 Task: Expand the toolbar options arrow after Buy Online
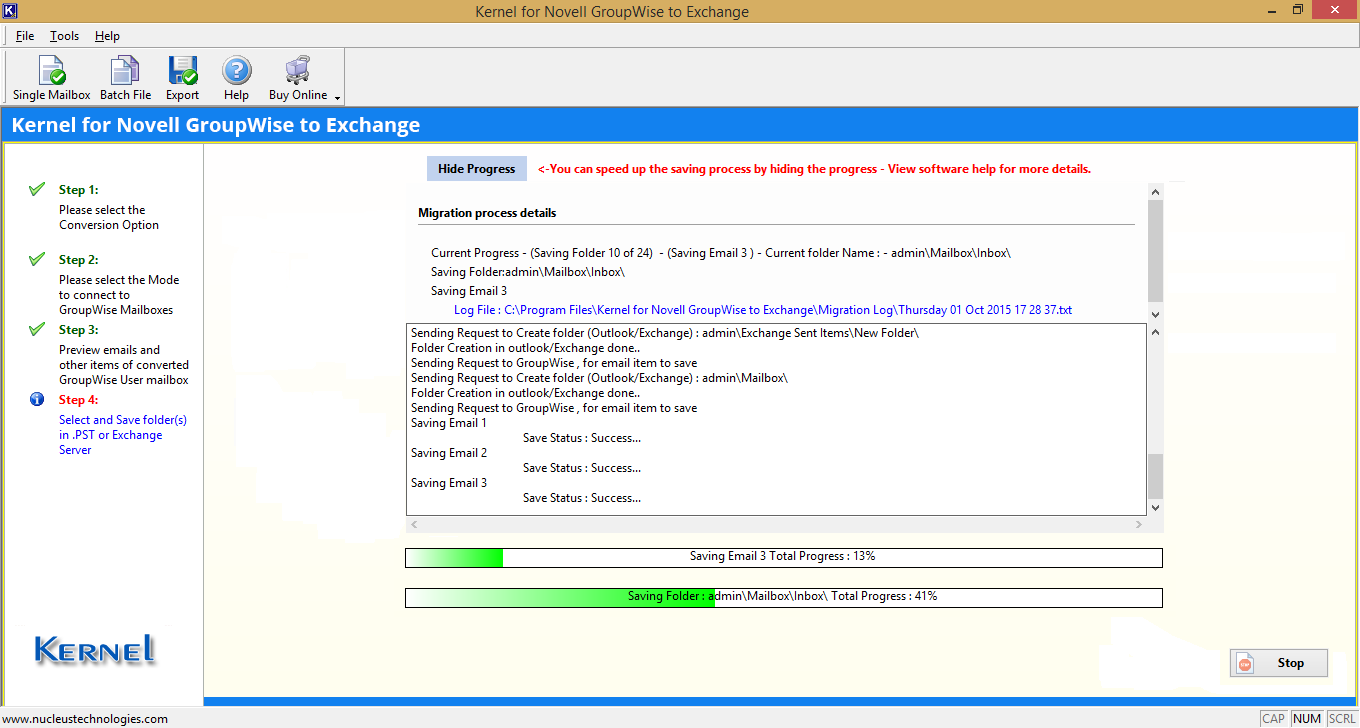(338, 98)
